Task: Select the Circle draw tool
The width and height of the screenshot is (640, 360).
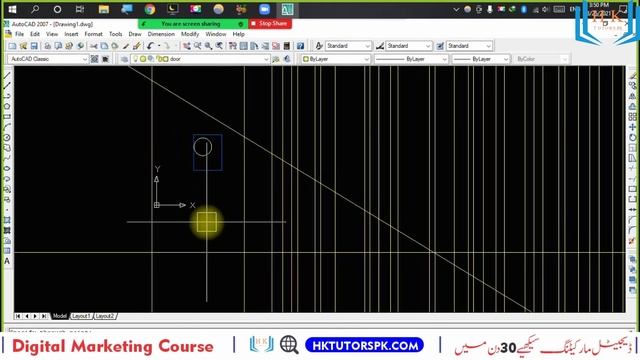Action: point(7,138)
